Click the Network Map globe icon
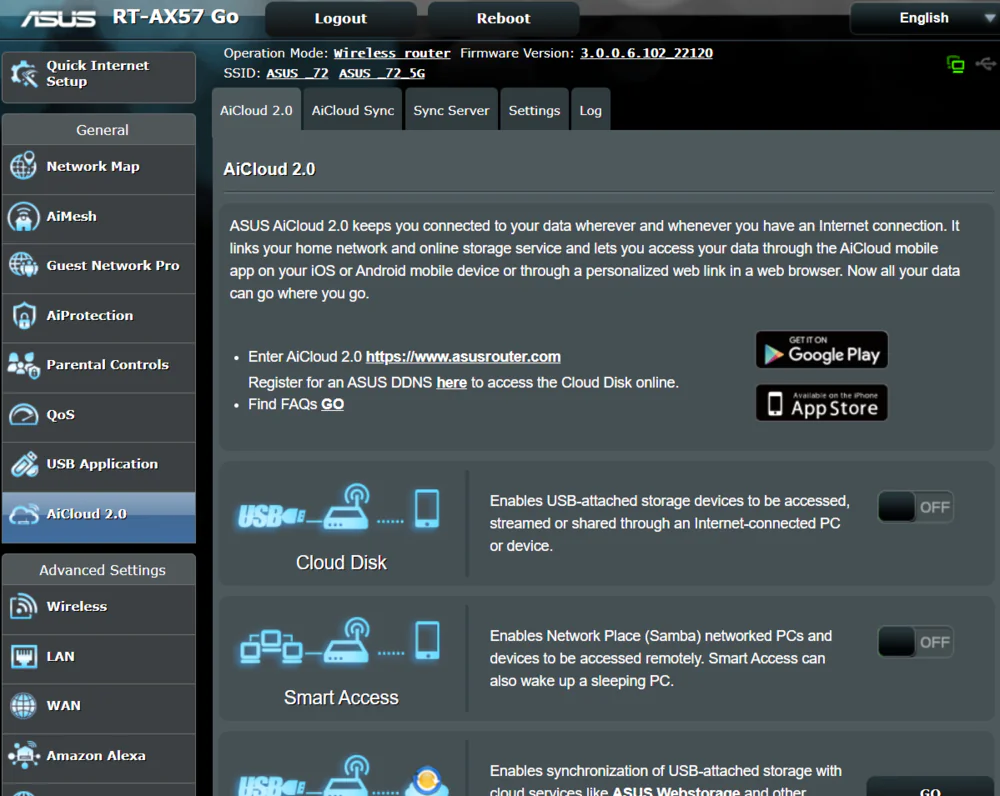 coord(24,166)
